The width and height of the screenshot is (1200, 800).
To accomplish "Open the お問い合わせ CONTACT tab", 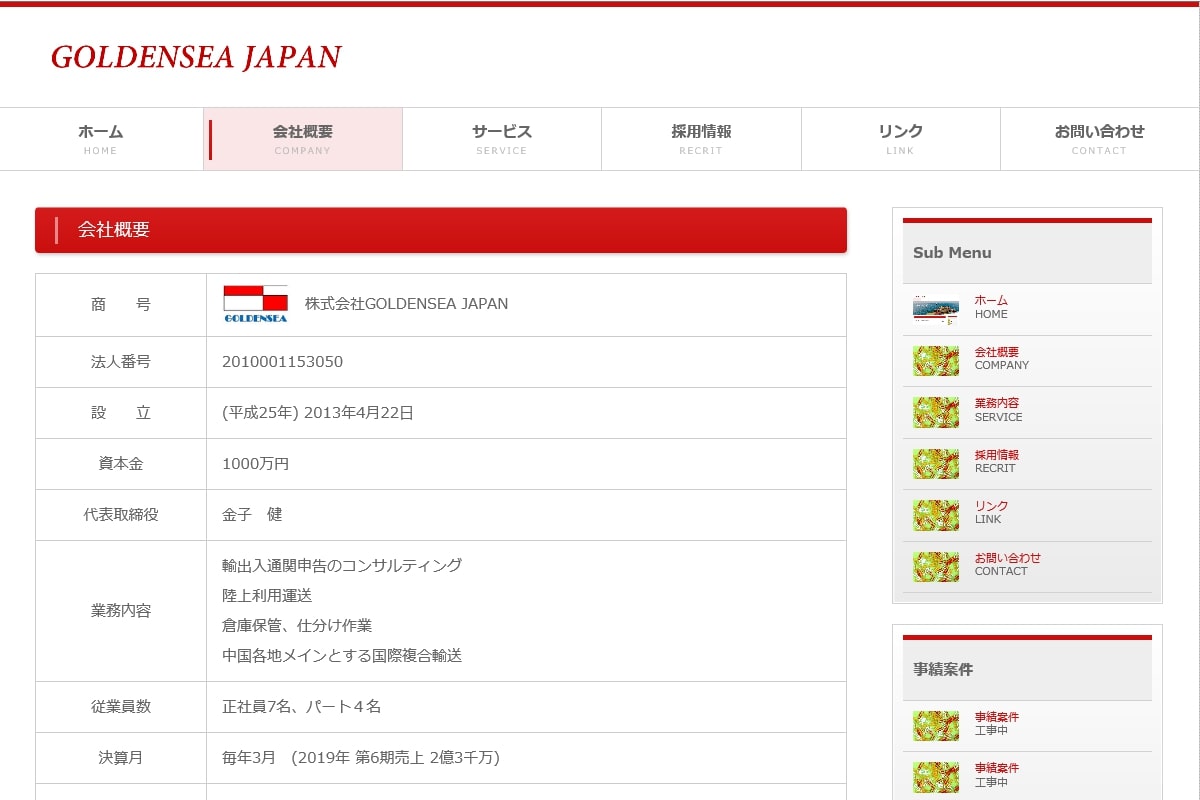I will click(x=1099, y=139).
